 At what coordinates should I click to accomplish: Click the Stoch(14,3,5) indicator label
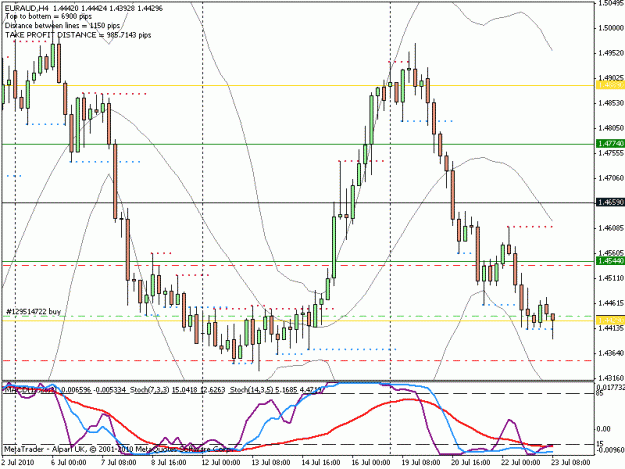pyautogui.click(x=252, y=390)
